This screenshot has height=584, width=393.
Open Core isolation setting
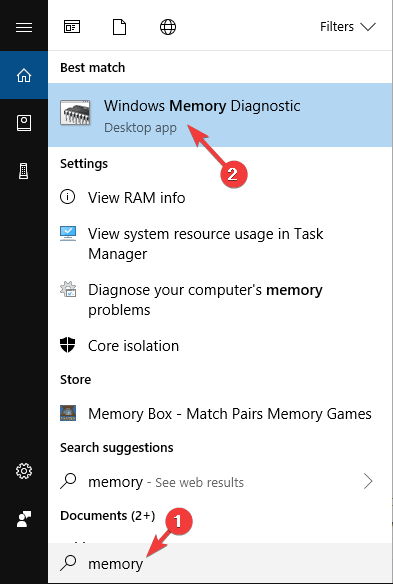(133, 346)
